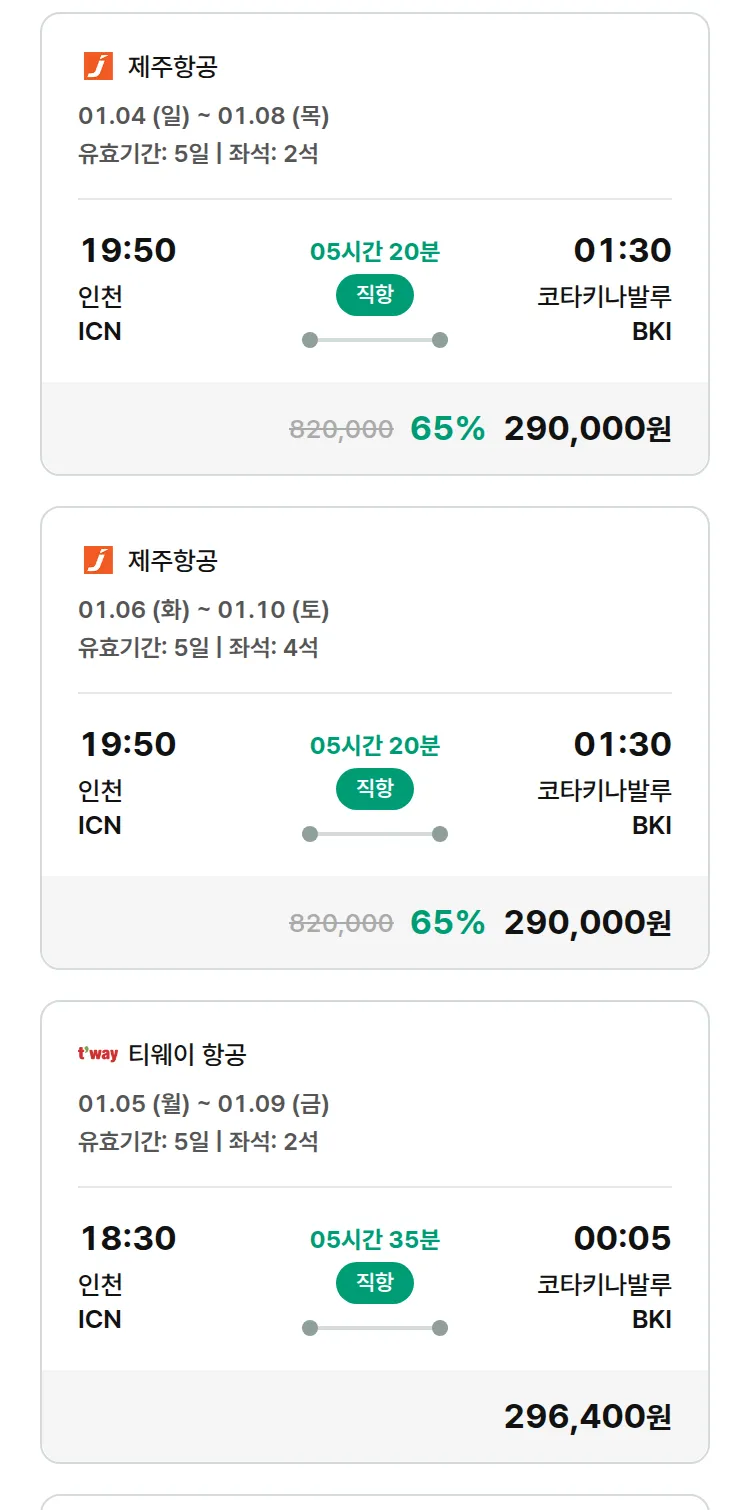750x1510 pixels.
Task: Select 290,000원 price for 01.06 flight
Action: click(x=587, y=923)
